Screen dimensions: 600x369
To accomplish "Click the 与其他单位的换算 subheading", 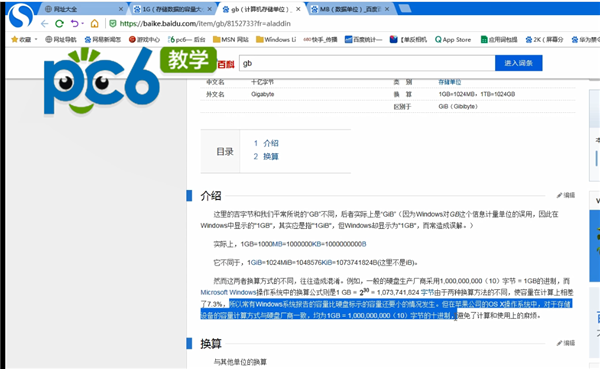I will click(240, 362).
